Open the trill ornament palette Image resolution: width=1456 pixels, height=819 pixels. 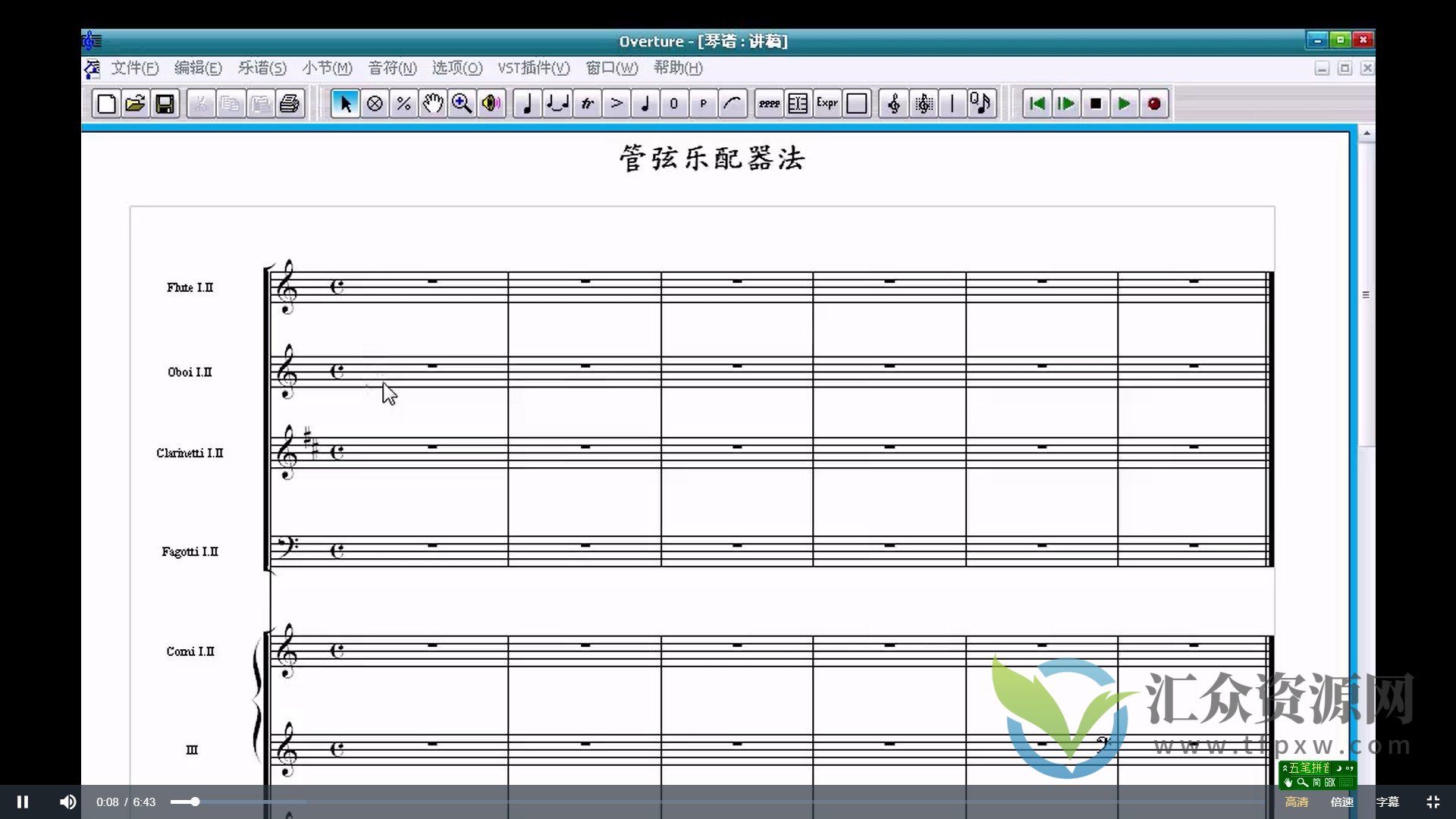[x=588, y=104]
